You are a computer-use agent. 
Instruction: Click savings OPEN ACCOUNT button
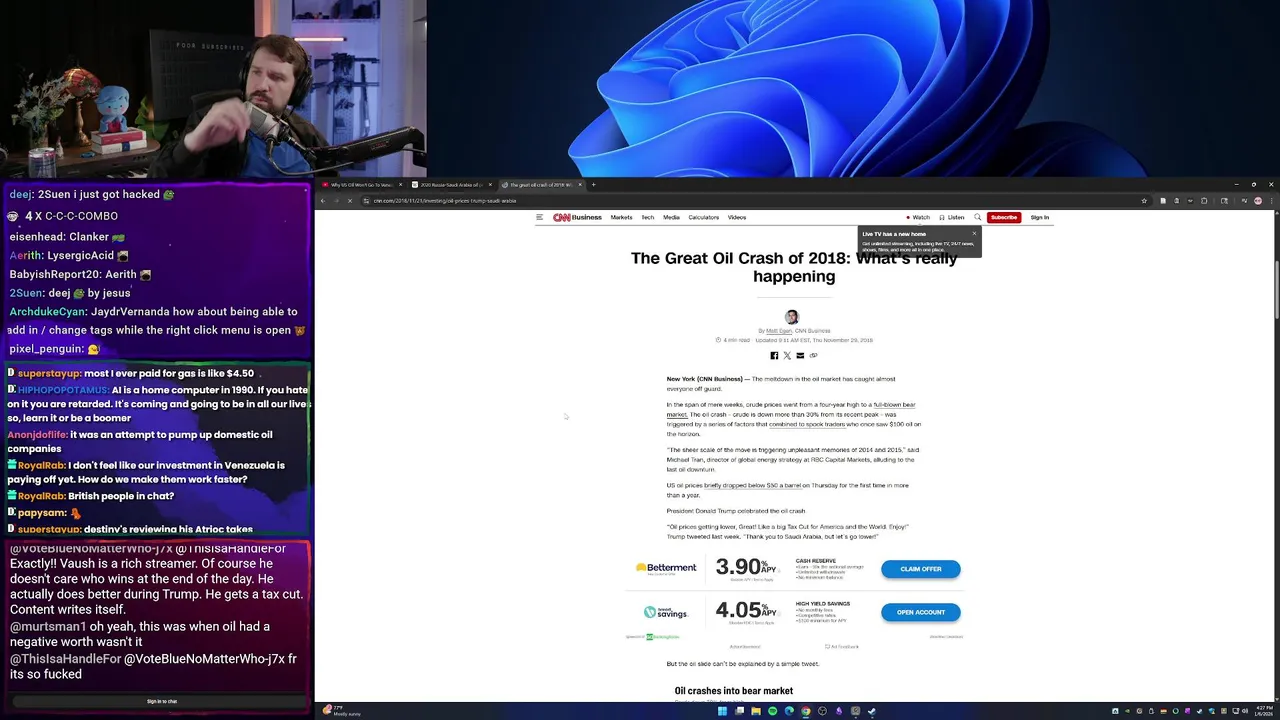[921, 612]
